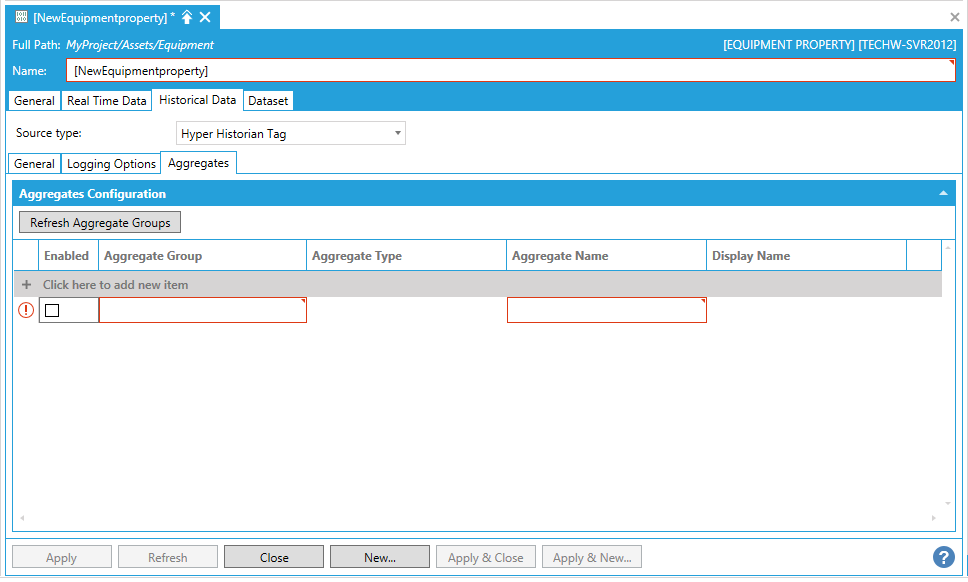Open the Logging Options sub-tab

(x=111, y=164)
